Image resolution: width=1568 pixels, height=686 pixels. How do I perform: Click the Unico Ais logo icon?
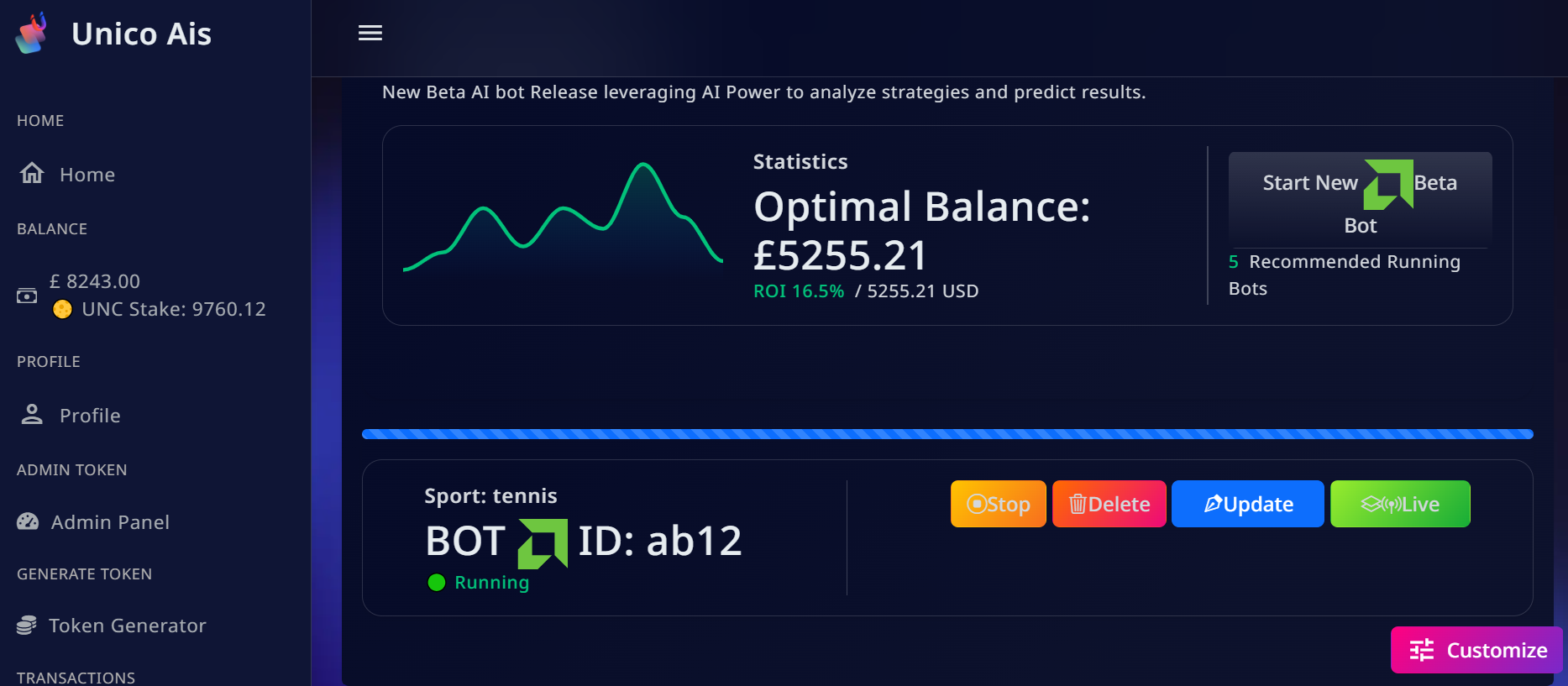click(x=32, y=34)
